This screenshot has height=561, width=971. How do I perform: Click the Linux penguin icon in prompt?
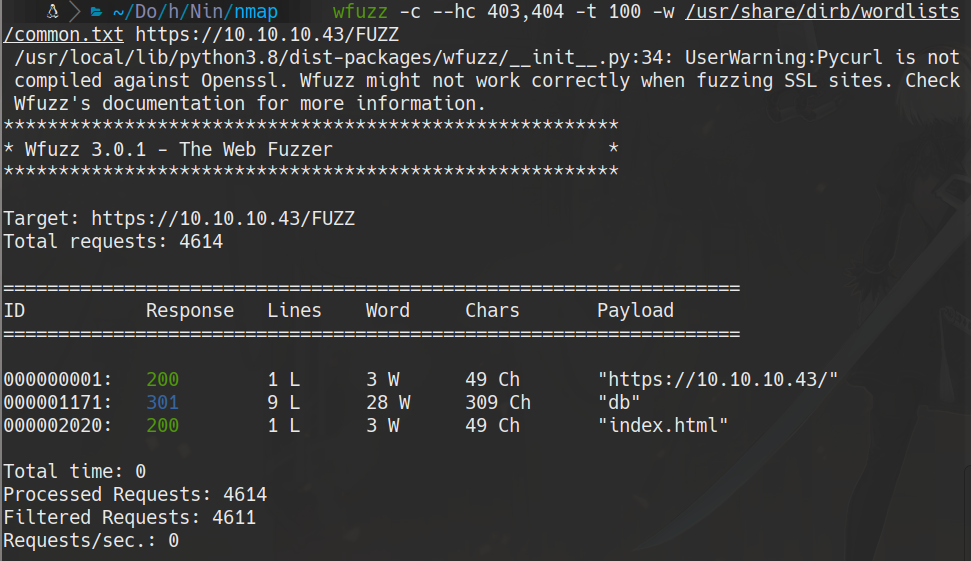53,11
